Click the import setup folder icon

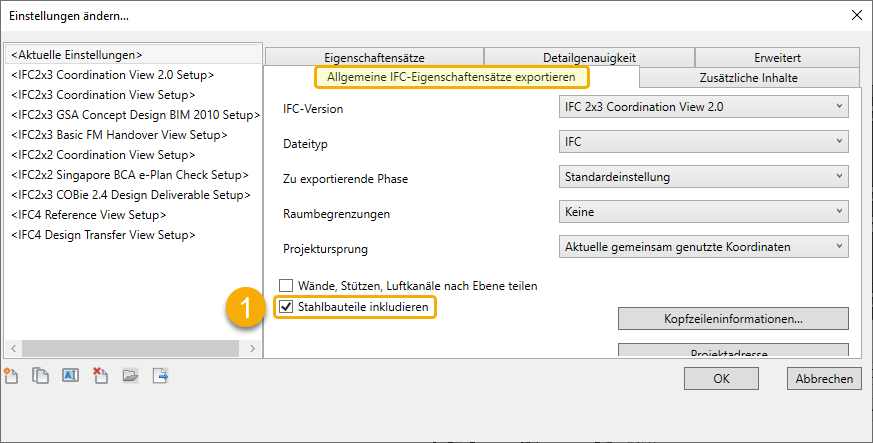pos(130,376)
